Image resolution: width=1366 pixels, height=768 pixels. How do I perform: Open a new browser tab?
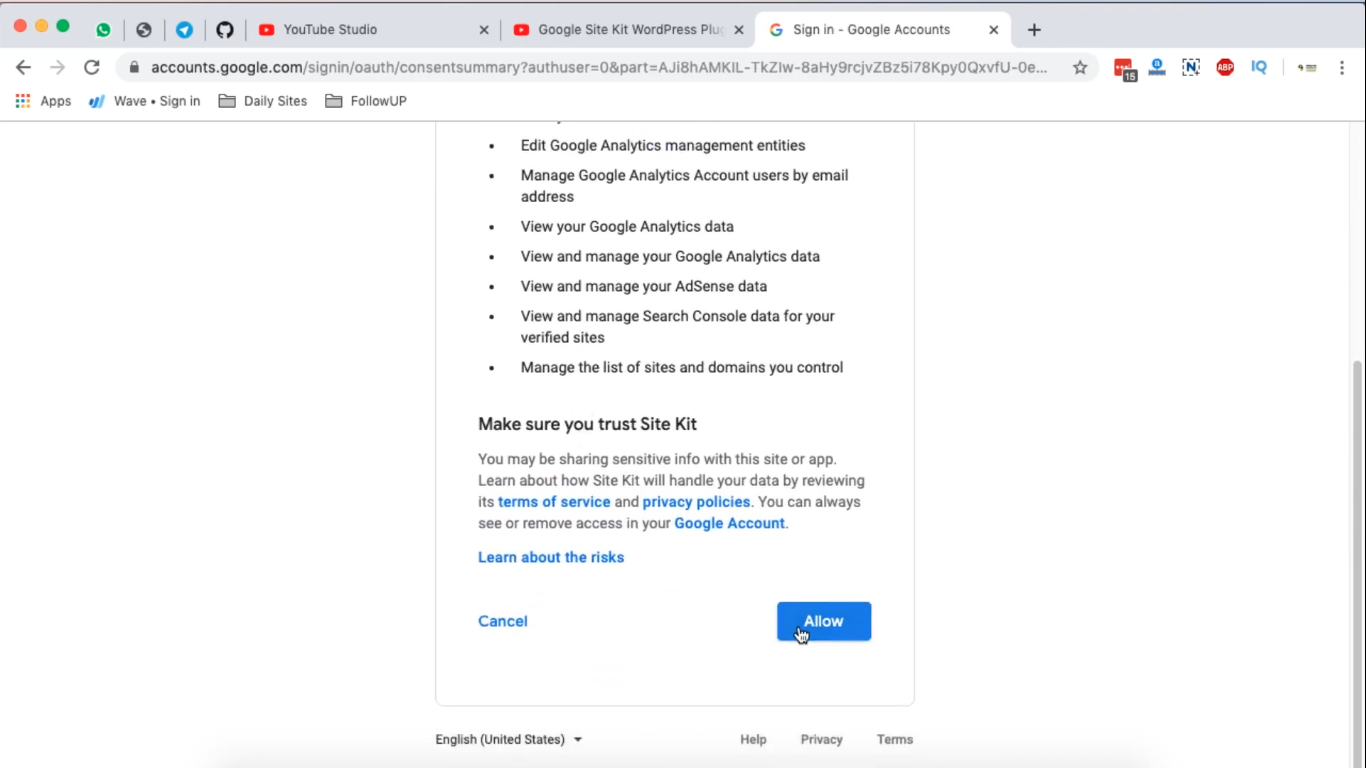(1034, 30)
